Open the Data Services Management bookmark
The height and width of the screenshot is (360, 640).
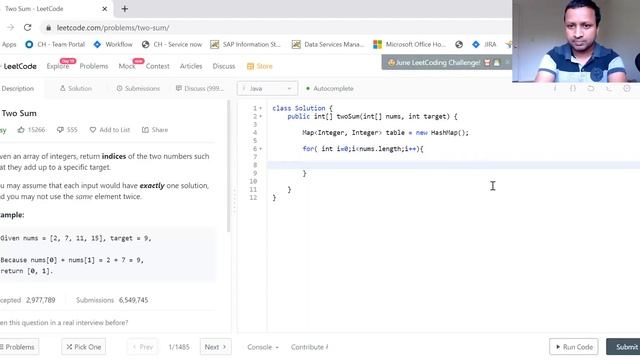[x=328, y=44]
